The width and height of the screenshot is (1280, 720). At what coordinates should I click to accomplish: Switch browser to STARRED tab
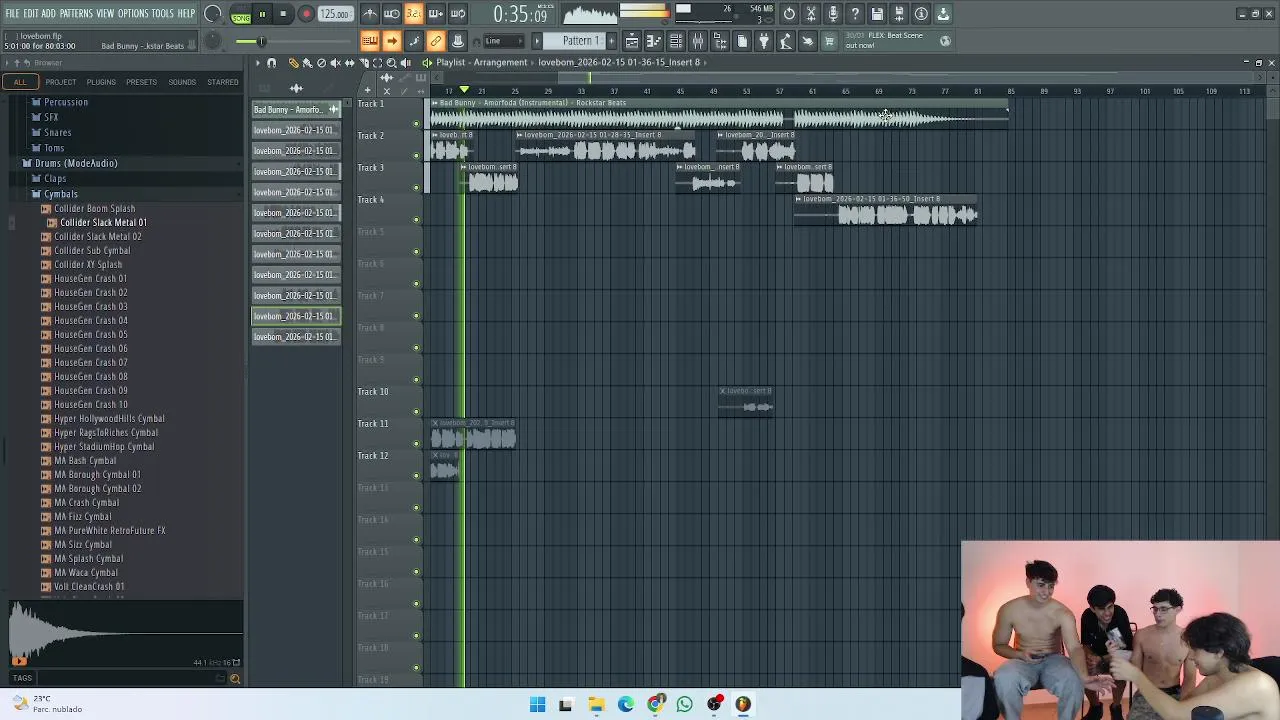pyautogui.click(x=223, y=82)
